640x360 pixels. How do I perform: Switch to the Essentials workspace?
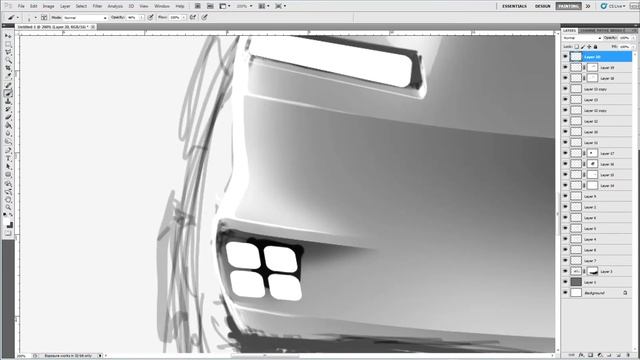(x=514, y=6)
